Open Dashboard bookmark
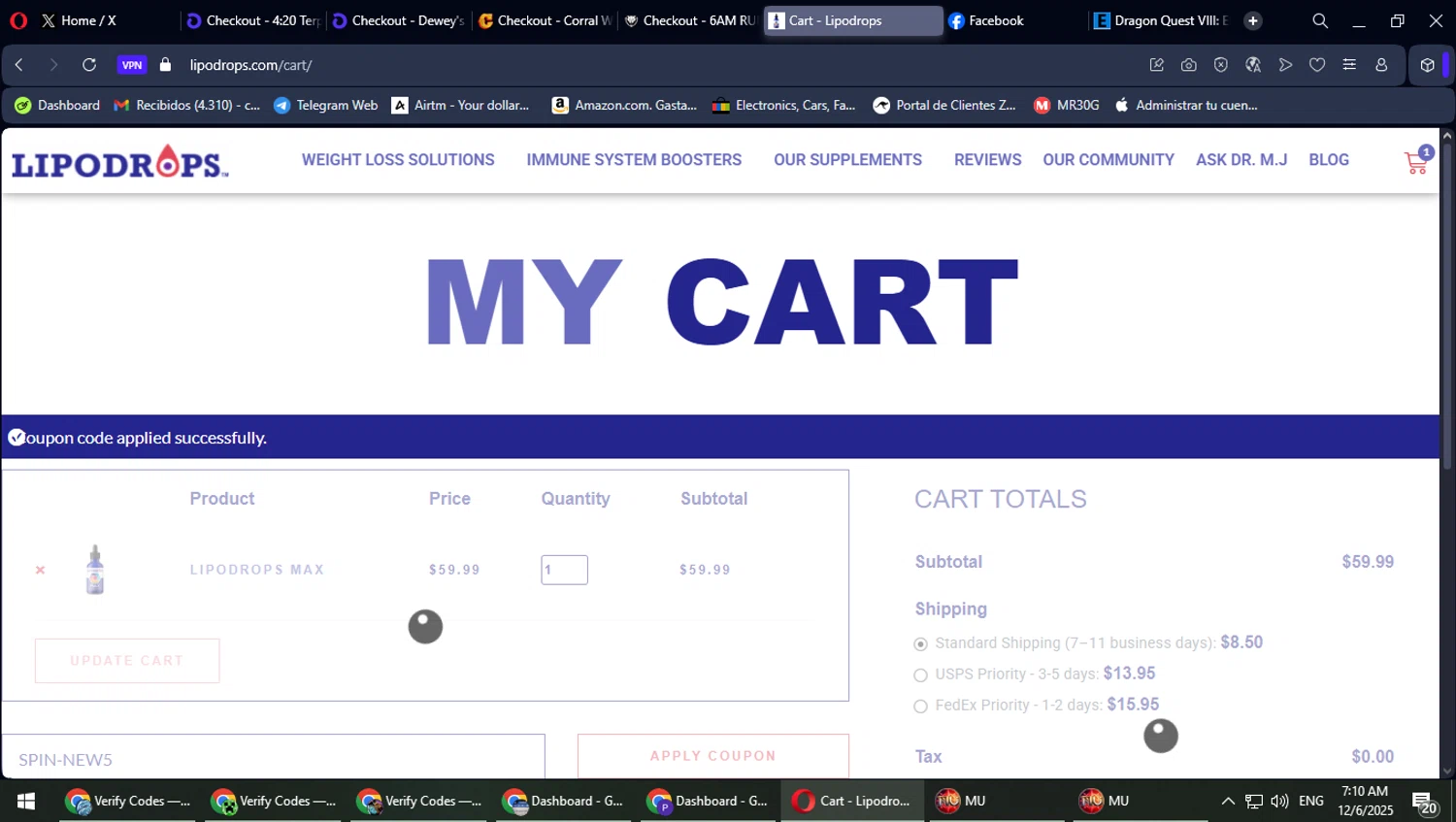The image size is (1456, 822). click(57, 105)
